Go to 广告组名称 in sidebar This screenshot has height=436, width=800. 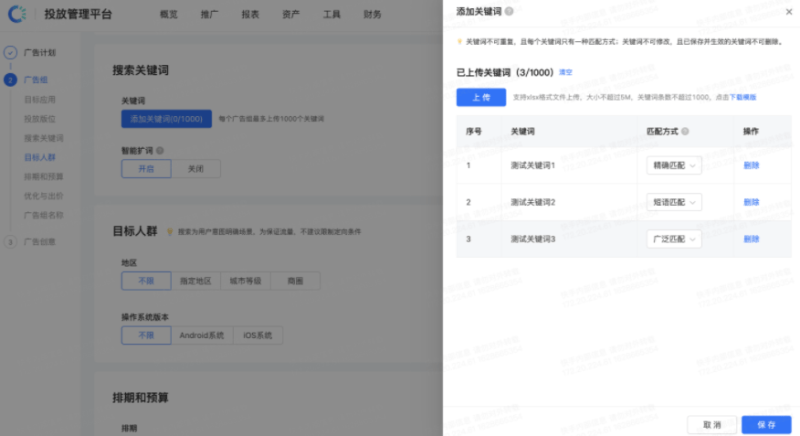coord(44,215)
